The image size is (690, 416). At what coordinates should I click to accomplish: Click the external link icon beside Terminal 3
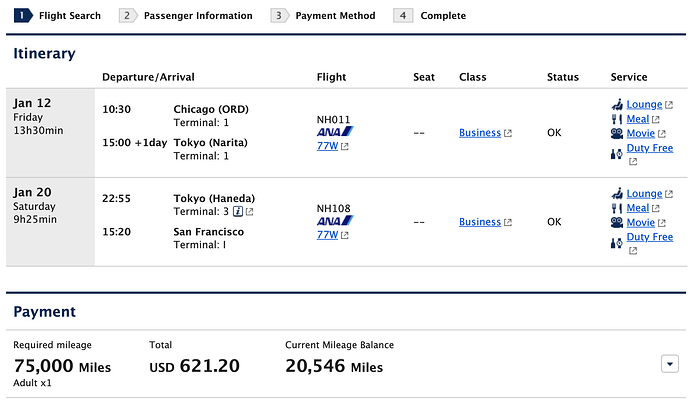250,212
